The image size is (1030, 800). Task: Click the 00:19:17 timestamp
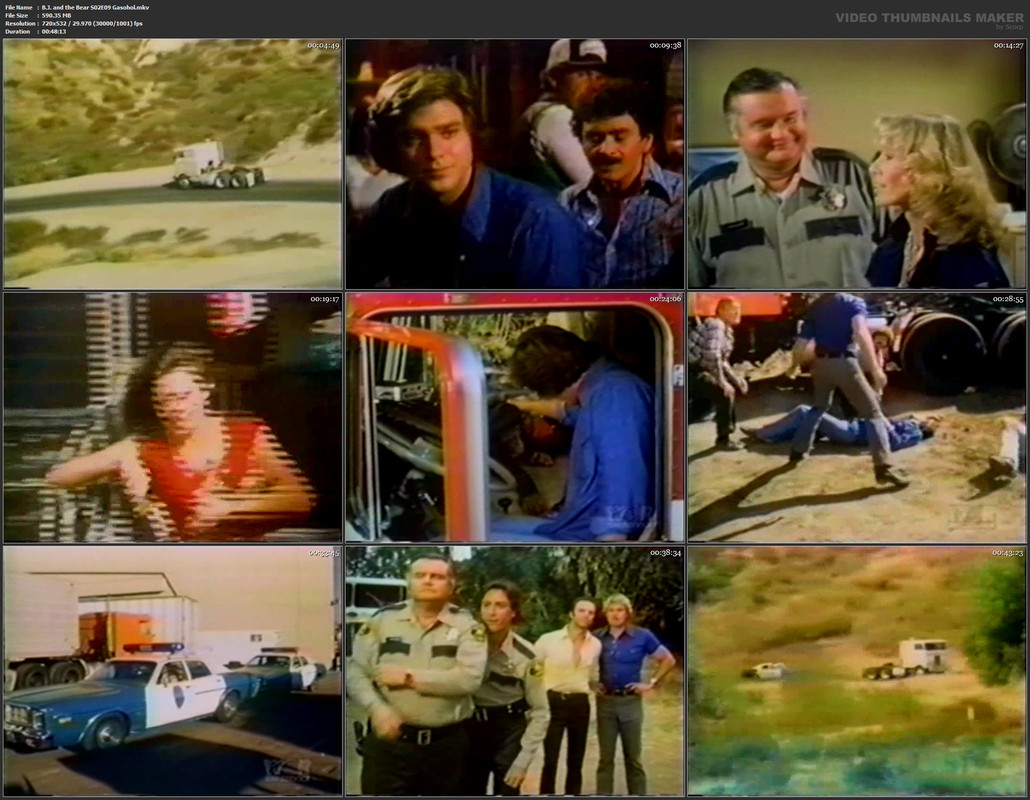(x=325, y=299)
